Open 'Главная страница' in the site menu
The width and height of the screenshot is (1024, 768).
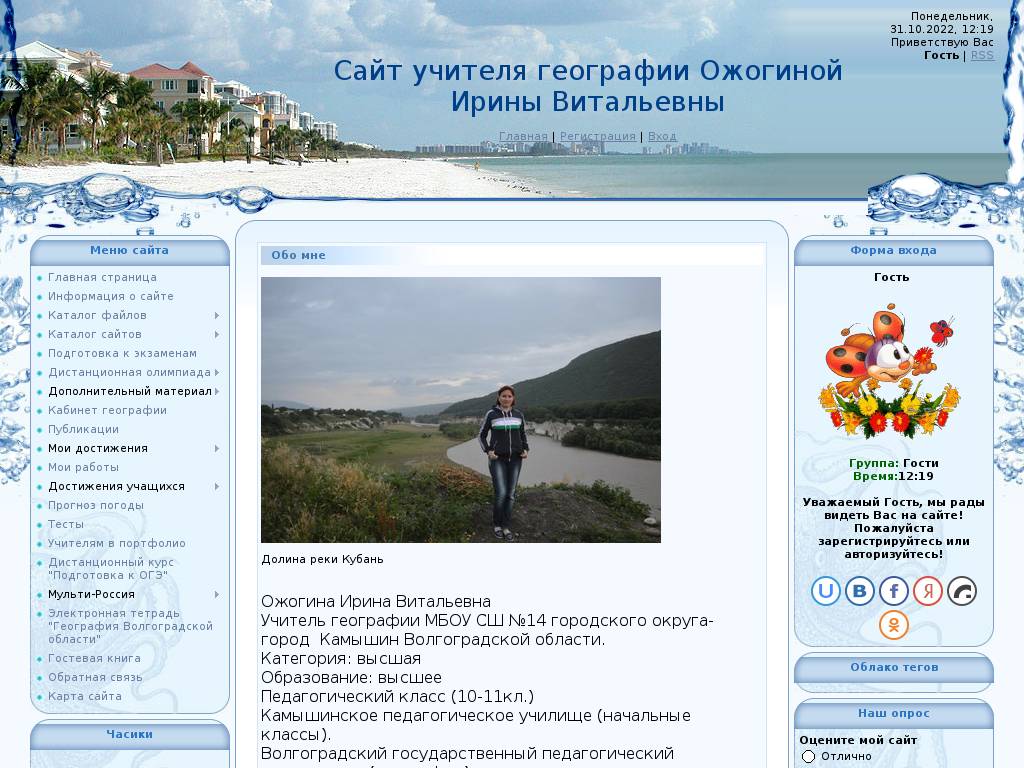tap(102, 278)
